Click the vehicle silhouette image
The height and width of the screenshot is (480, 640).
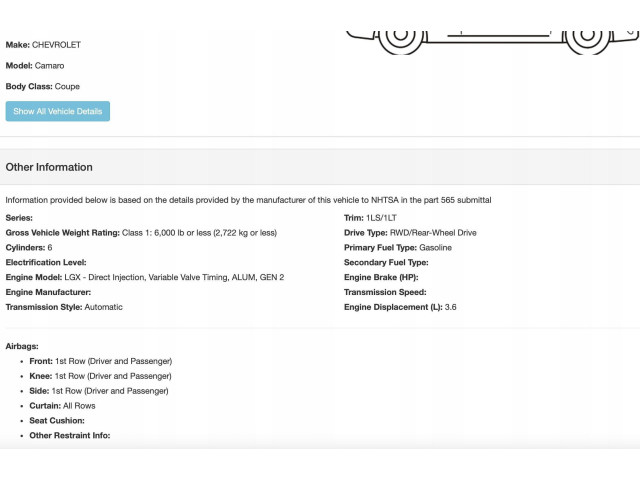tap(490, 30)
